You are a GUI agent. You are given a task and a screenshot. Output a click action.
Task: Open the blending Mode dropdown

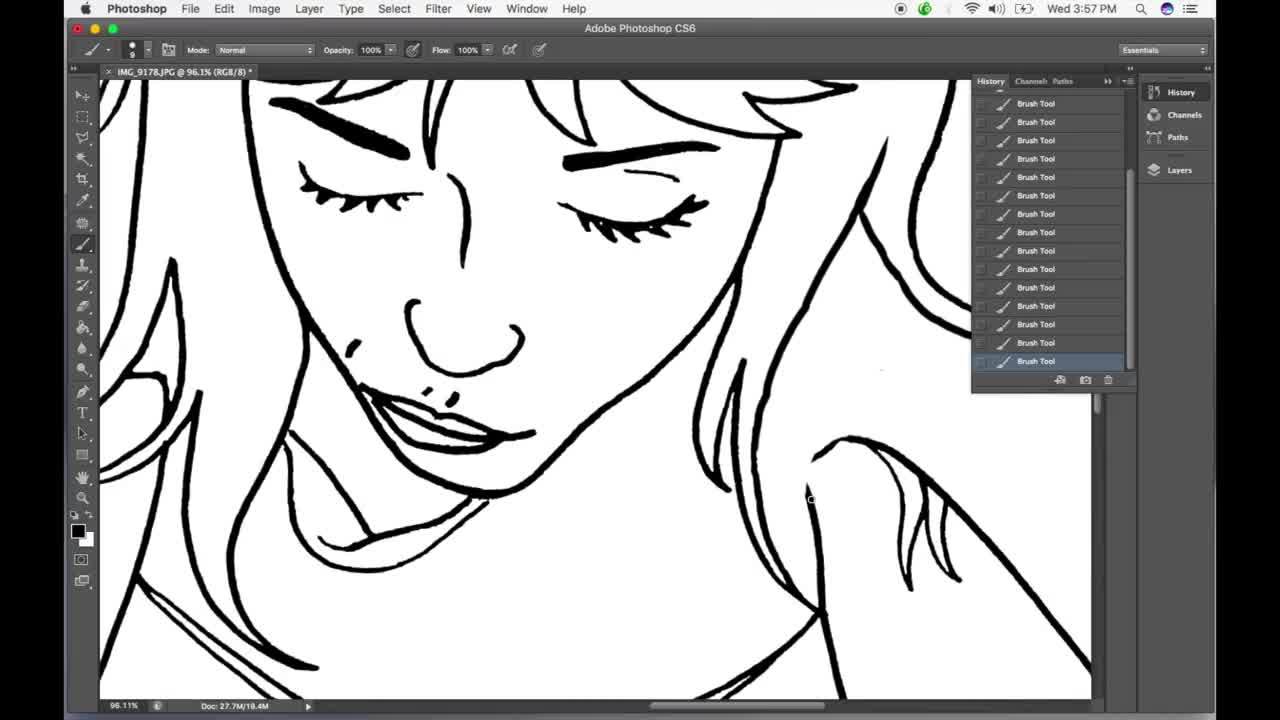point(265,50)
